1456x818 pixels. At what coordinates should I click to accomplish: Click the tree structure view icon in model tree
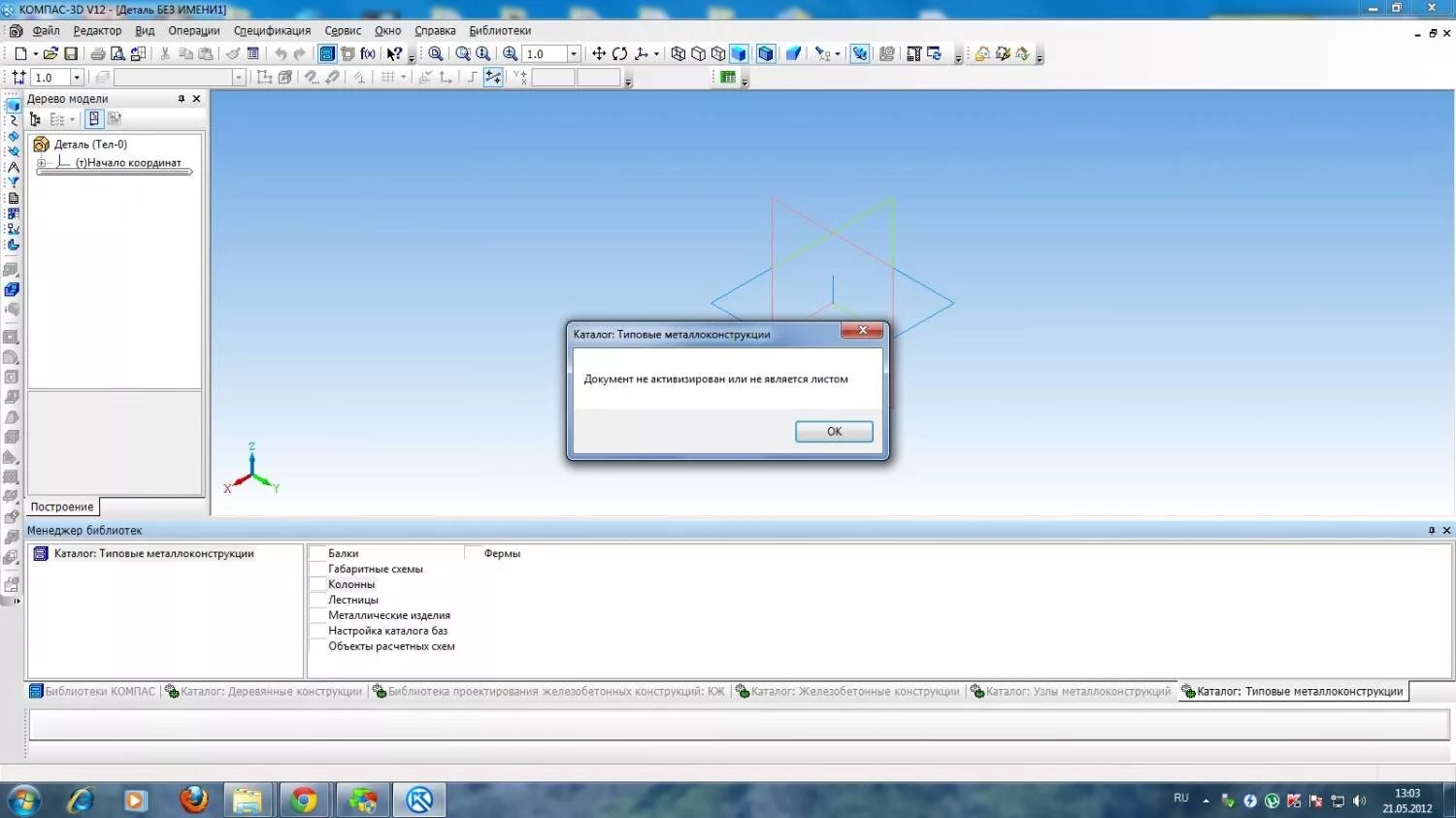(36, 119)
